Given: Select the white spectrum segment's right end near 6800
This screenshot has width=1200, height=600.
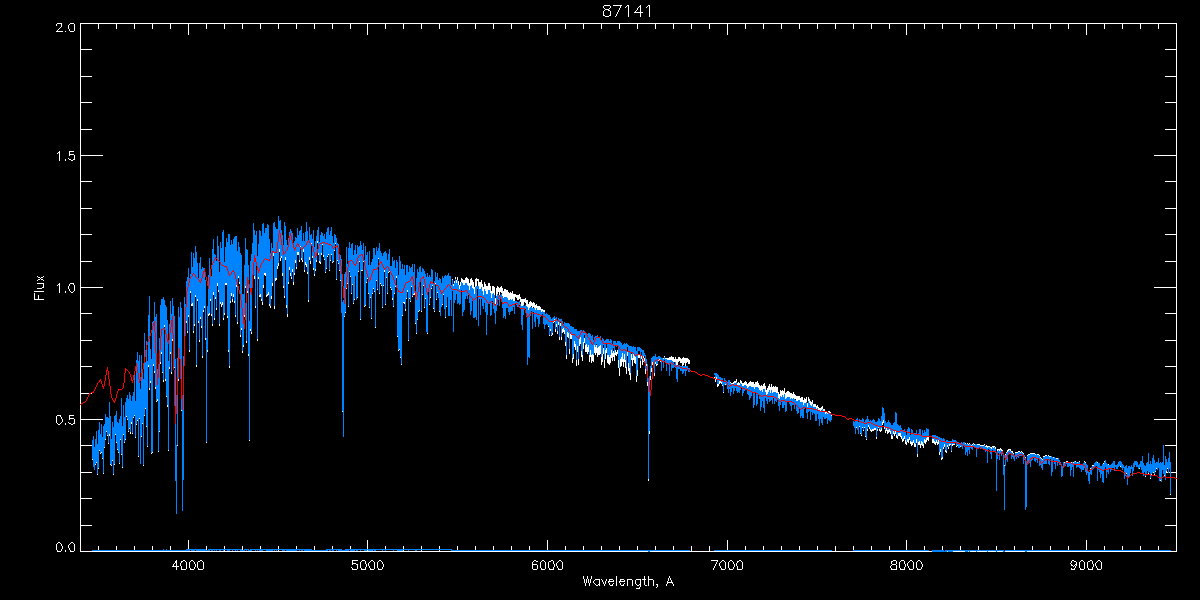Looking at the screenshot, I should 689,361.
